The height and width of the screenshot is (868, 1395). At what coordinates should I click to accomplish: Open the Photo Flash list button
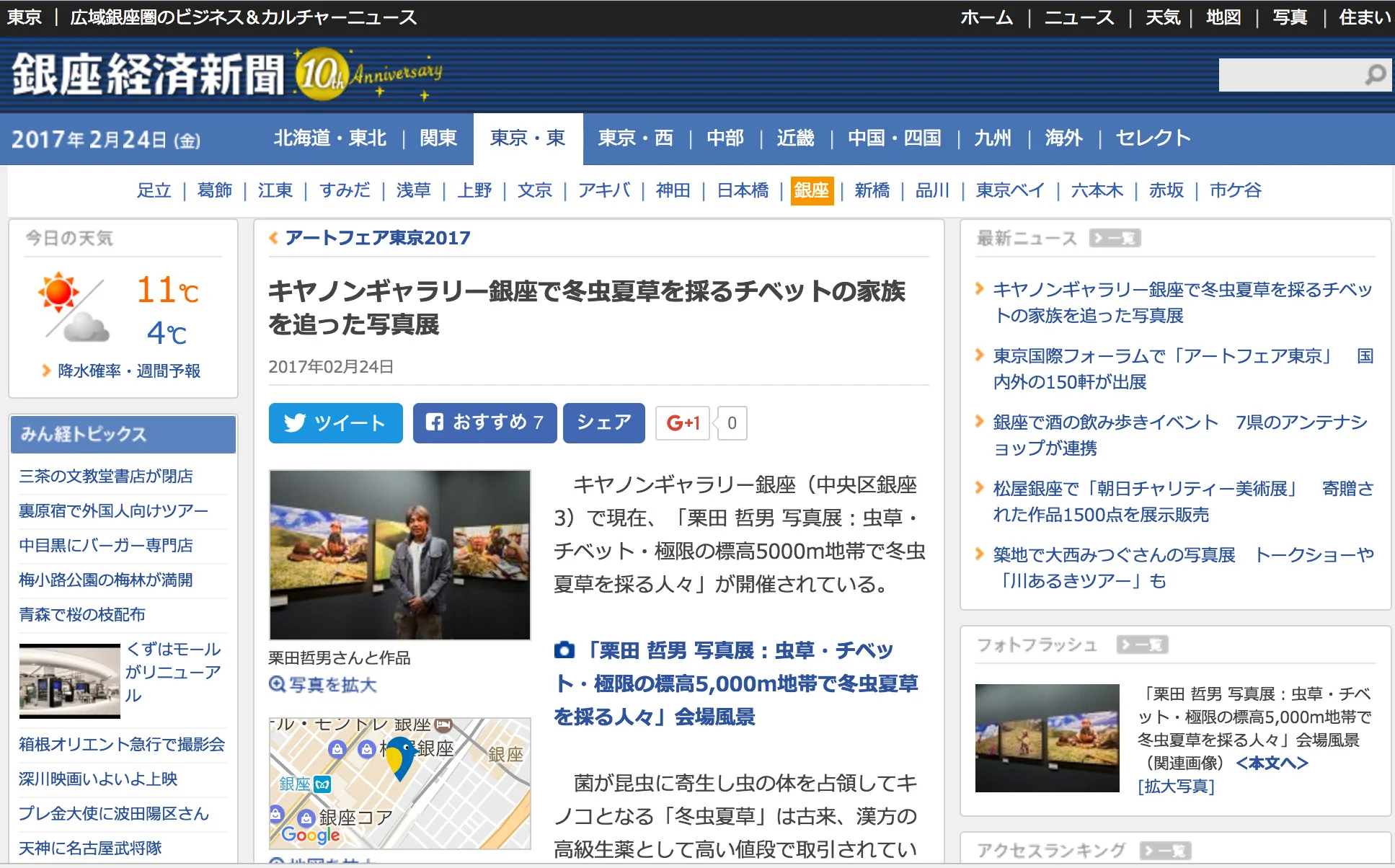[1142, 645]
